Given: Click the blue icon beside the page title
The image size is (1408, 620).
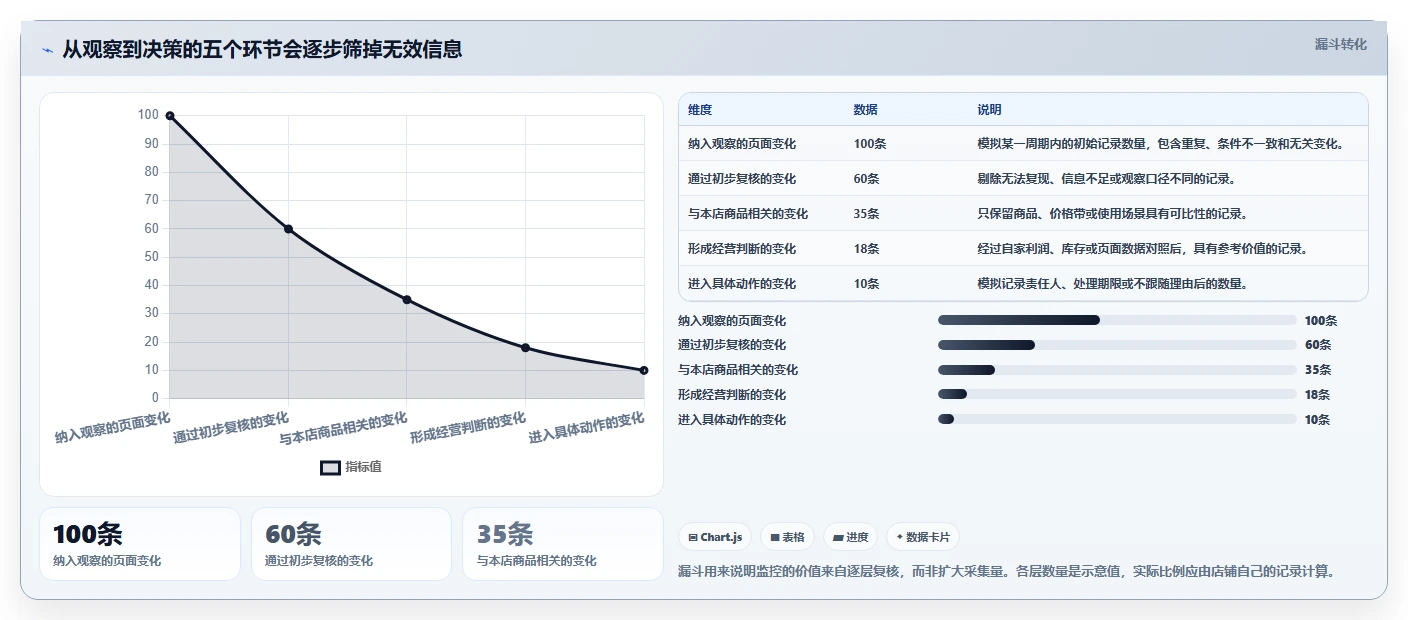Looking at the screenshot, I should 48,50.
